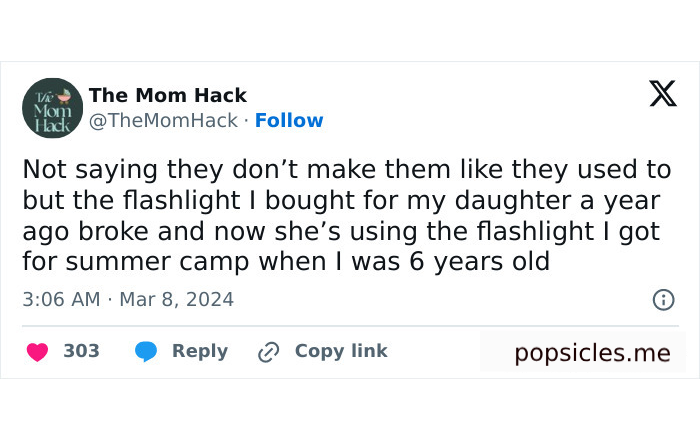Like the tweet with the heart icon
Screen dimensions: 700x440
(37, 352)
